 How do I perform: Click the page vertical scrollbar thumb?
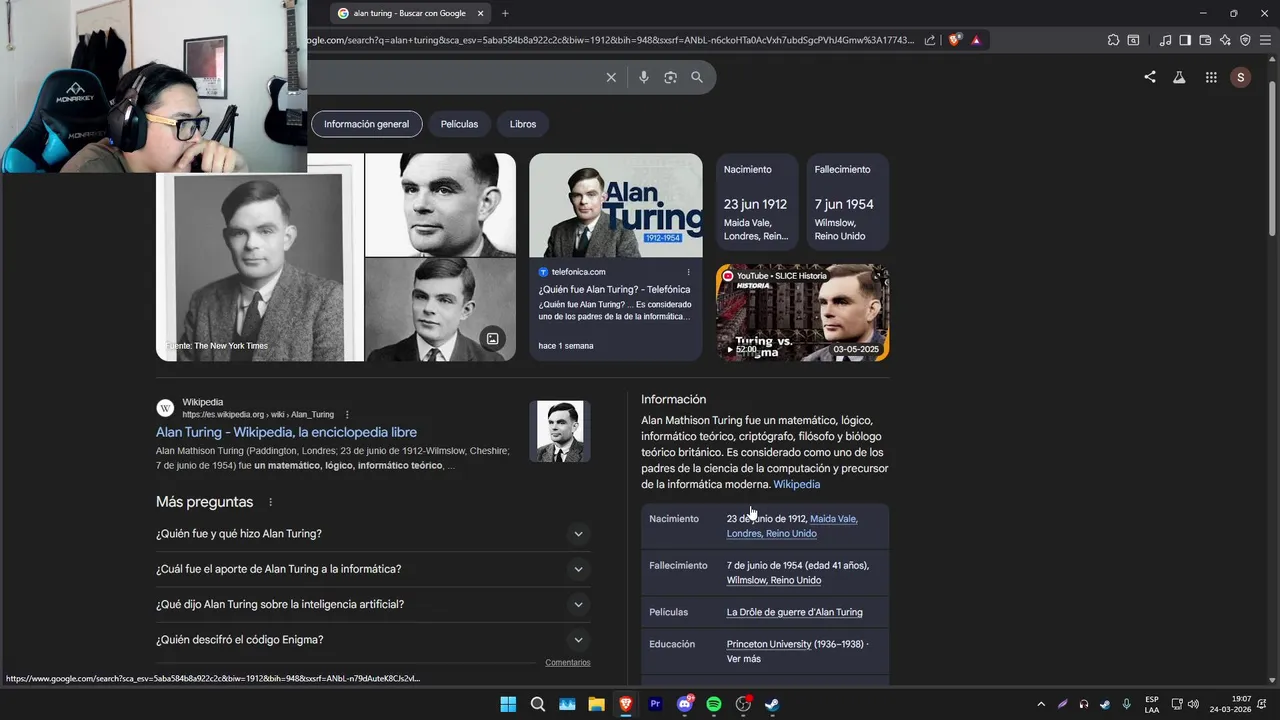tap(1273, 160)
